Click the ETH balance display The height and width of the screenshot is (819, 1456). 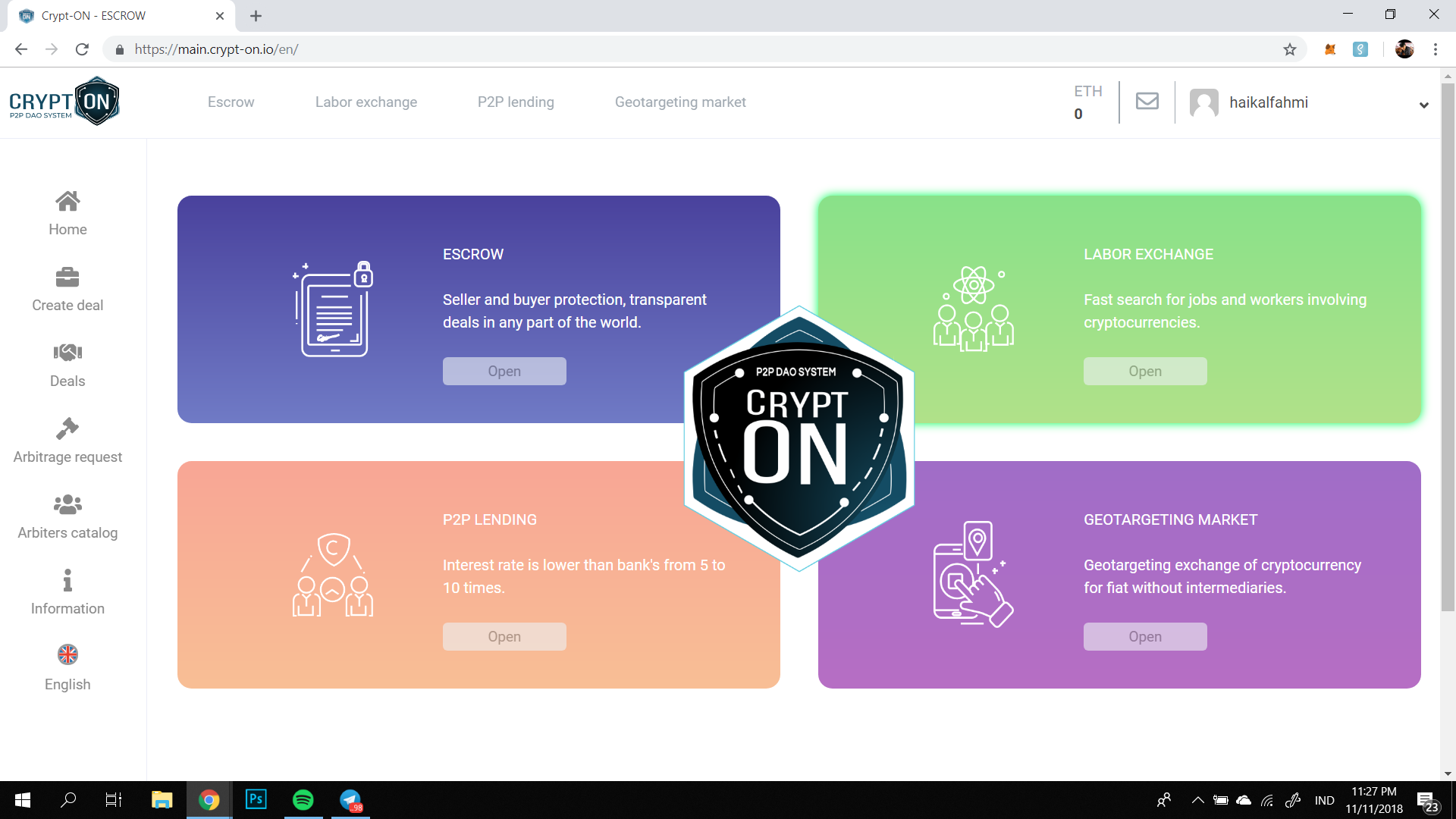pyautogui.click(x=1088, y=102)
